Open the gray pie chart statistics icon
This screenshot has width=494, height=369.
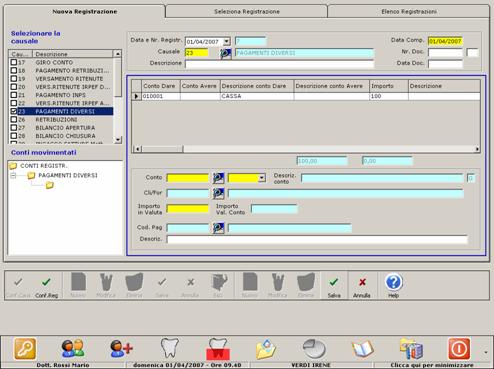click(314, 349)
